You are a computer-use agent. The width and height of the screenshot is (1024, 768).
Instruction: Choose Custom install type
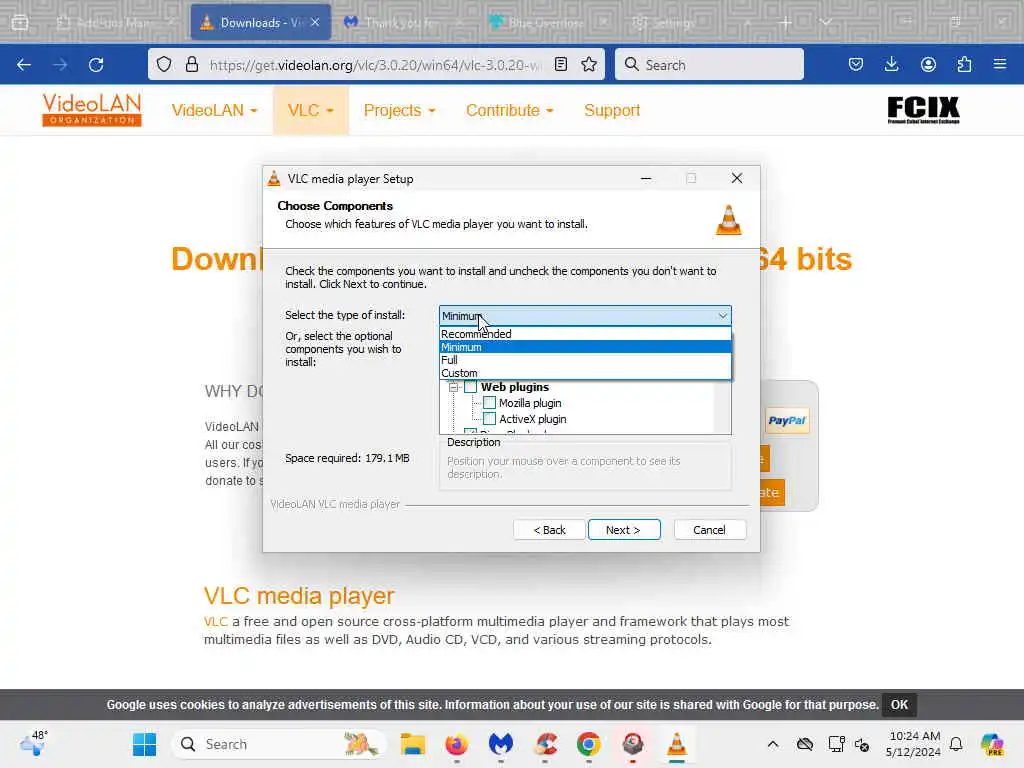pos(585,373)
